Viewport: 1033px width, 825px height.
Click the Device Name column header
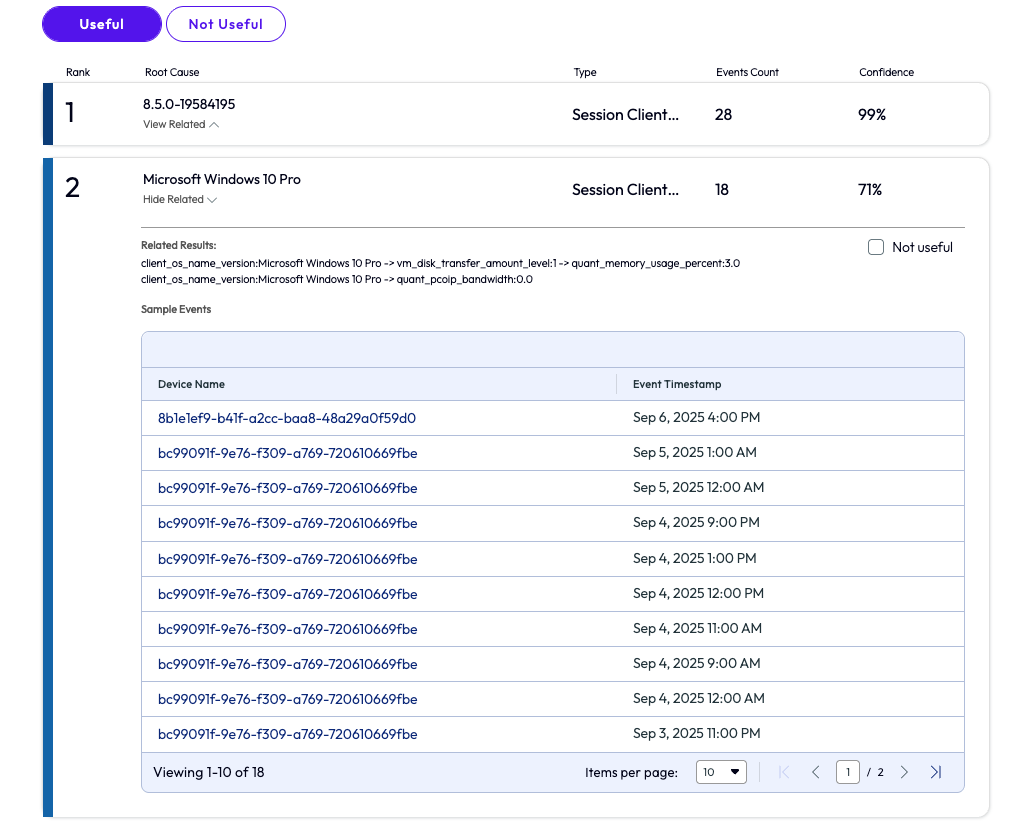click(x=190, y=384)
